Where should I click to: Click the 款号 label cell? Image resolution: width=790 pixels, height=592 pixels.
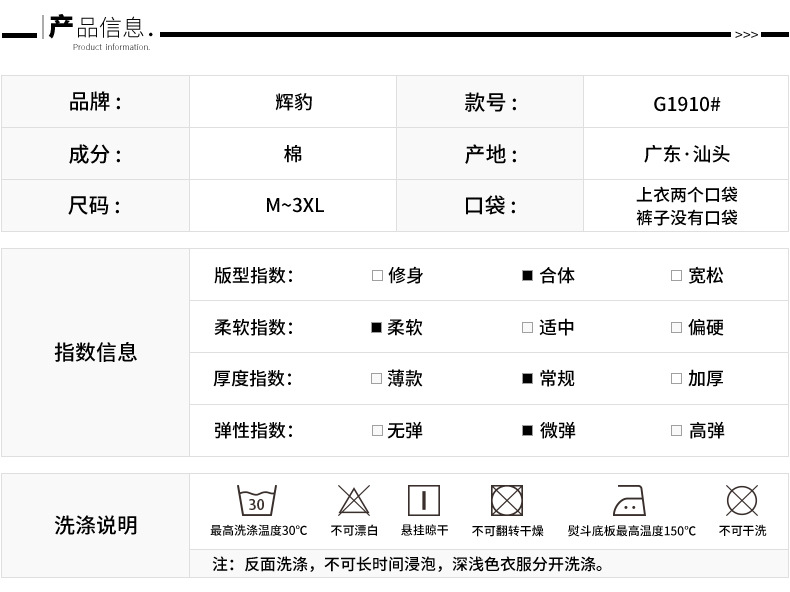[x=490, y=102]
